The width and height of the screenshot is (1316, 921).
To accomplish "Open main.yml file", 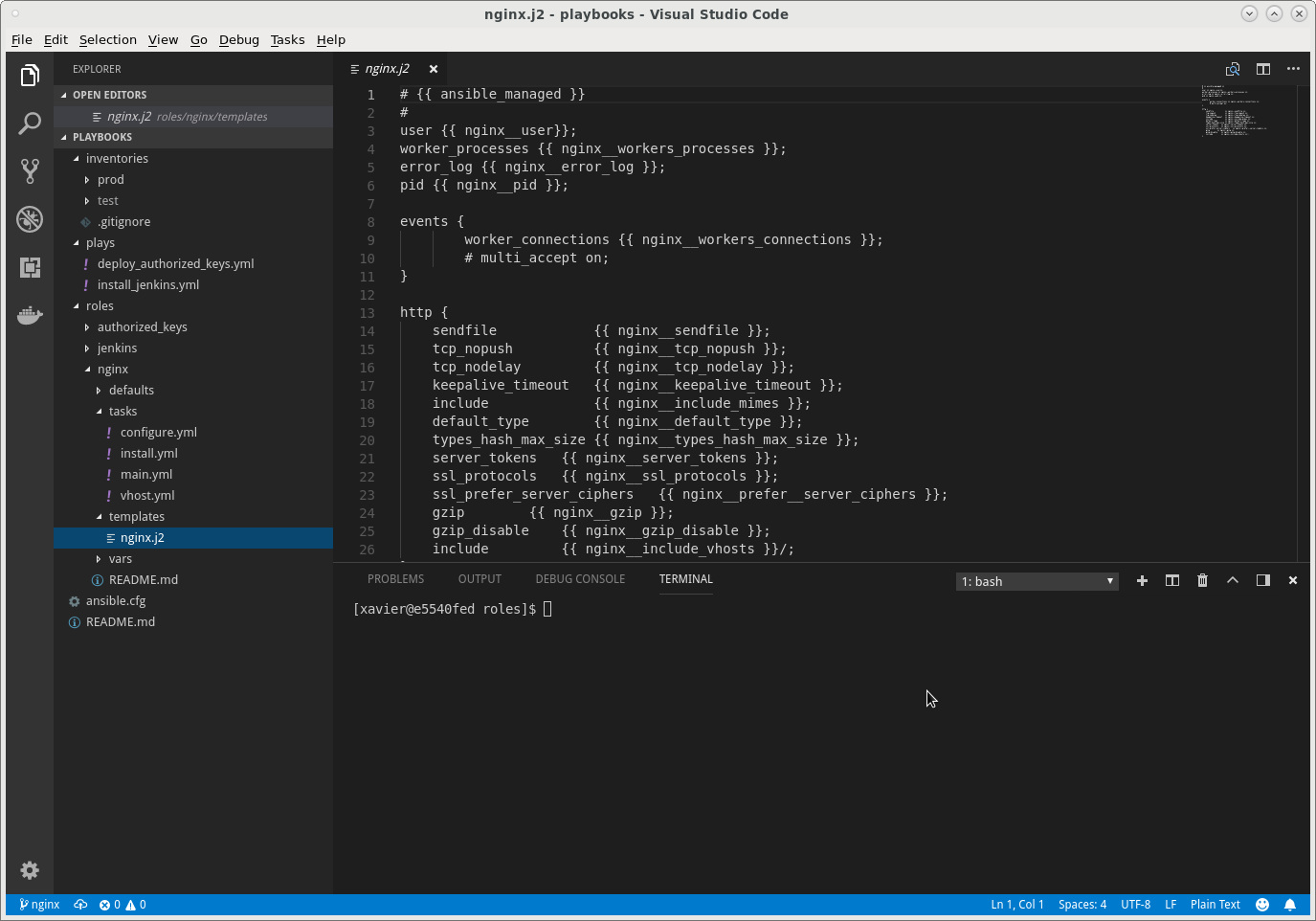I will pos(193,475).
